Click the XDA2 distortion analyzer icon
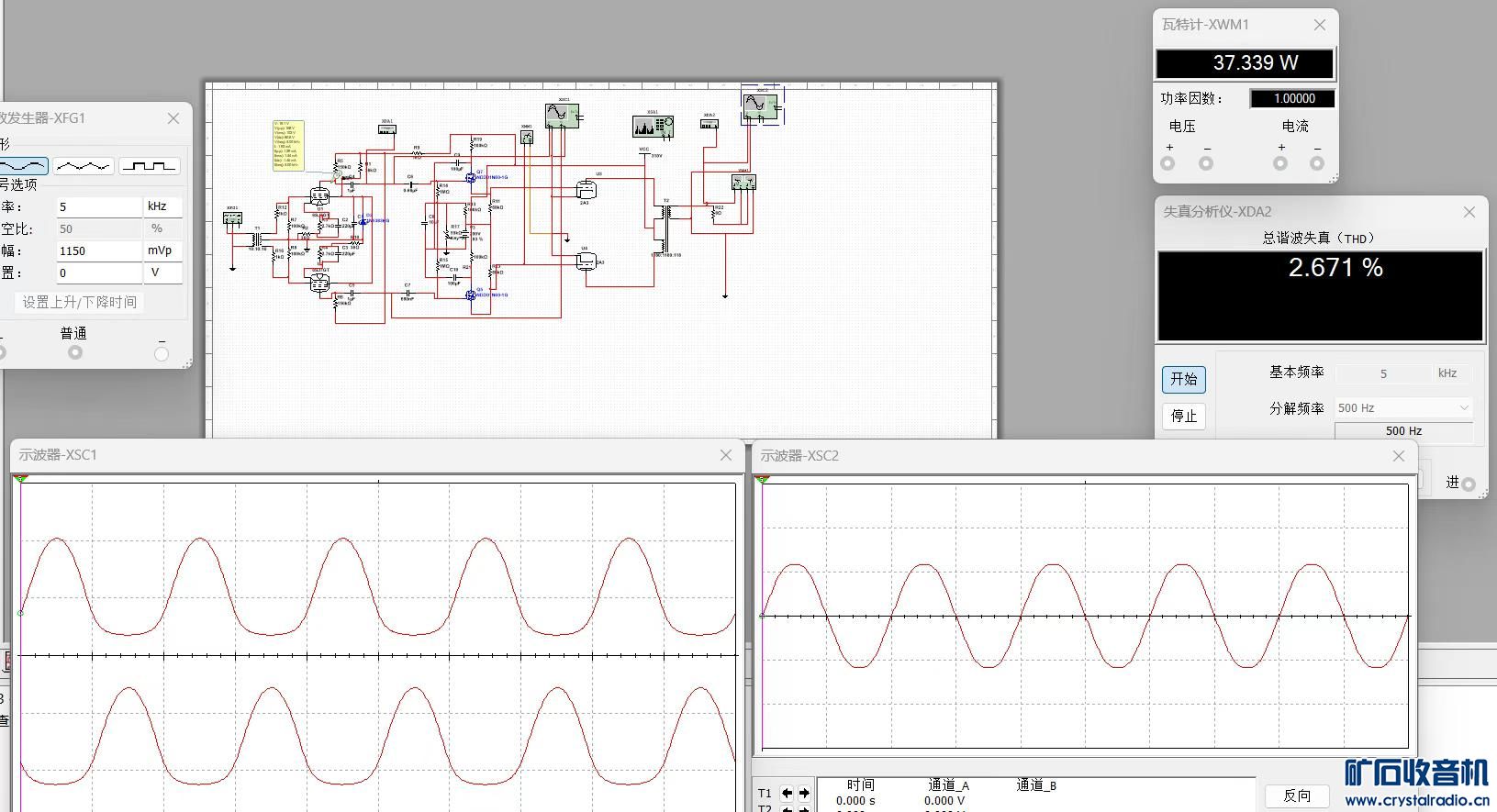Screen dimensions: 1497x812 click(x=709, y=124)
